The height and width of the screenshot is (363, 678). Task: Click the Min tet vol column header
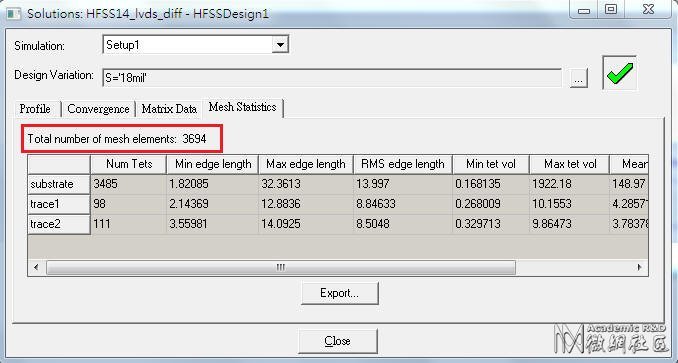coord(491,164)
